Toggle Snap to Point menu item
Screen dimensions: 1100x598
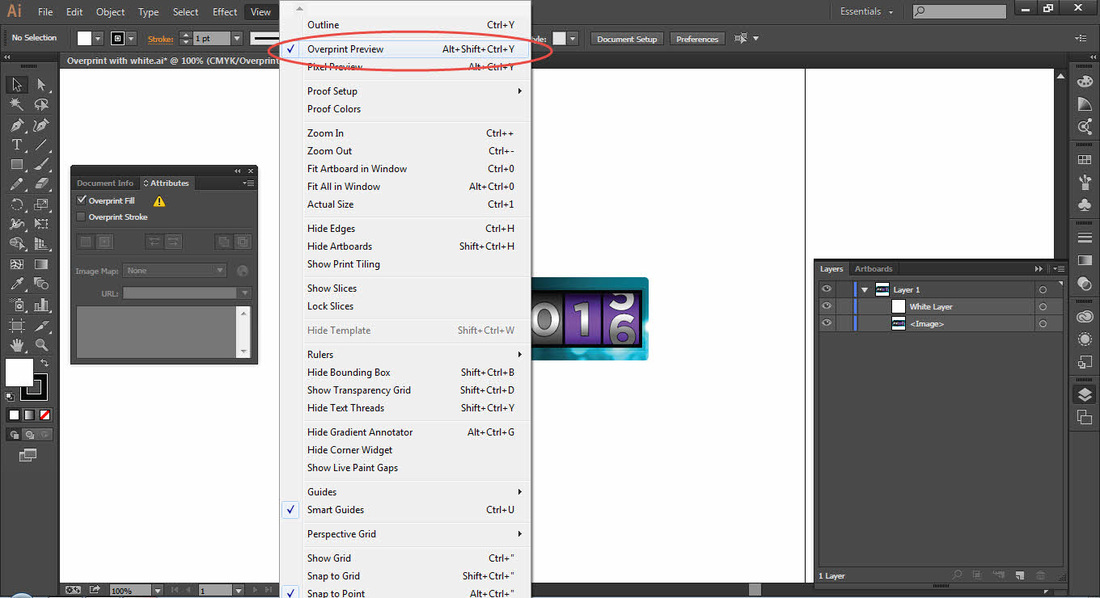(x=405, y=592)
